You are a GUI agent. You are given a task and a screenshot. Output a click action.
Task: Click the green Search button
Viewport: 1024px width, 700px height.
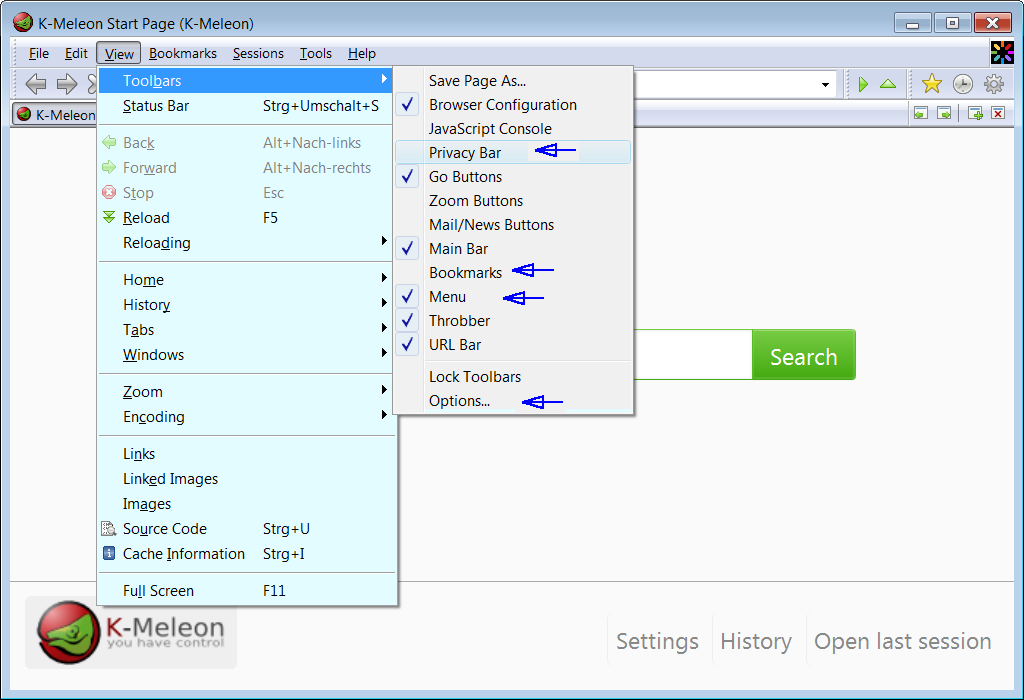click(x=803, y=356)
